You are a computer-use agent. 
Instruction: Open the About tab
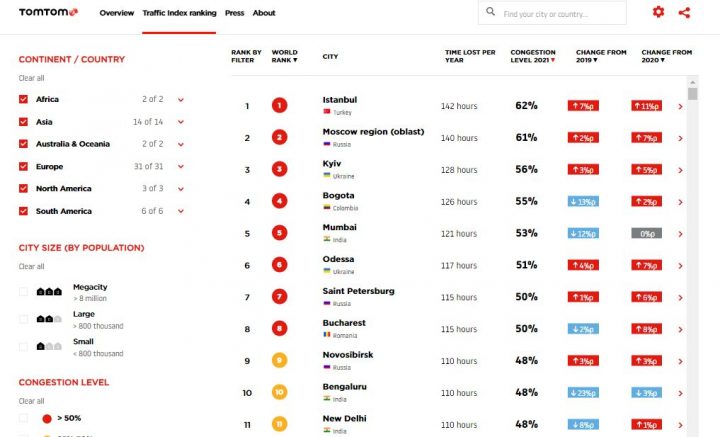pos(264,13)
